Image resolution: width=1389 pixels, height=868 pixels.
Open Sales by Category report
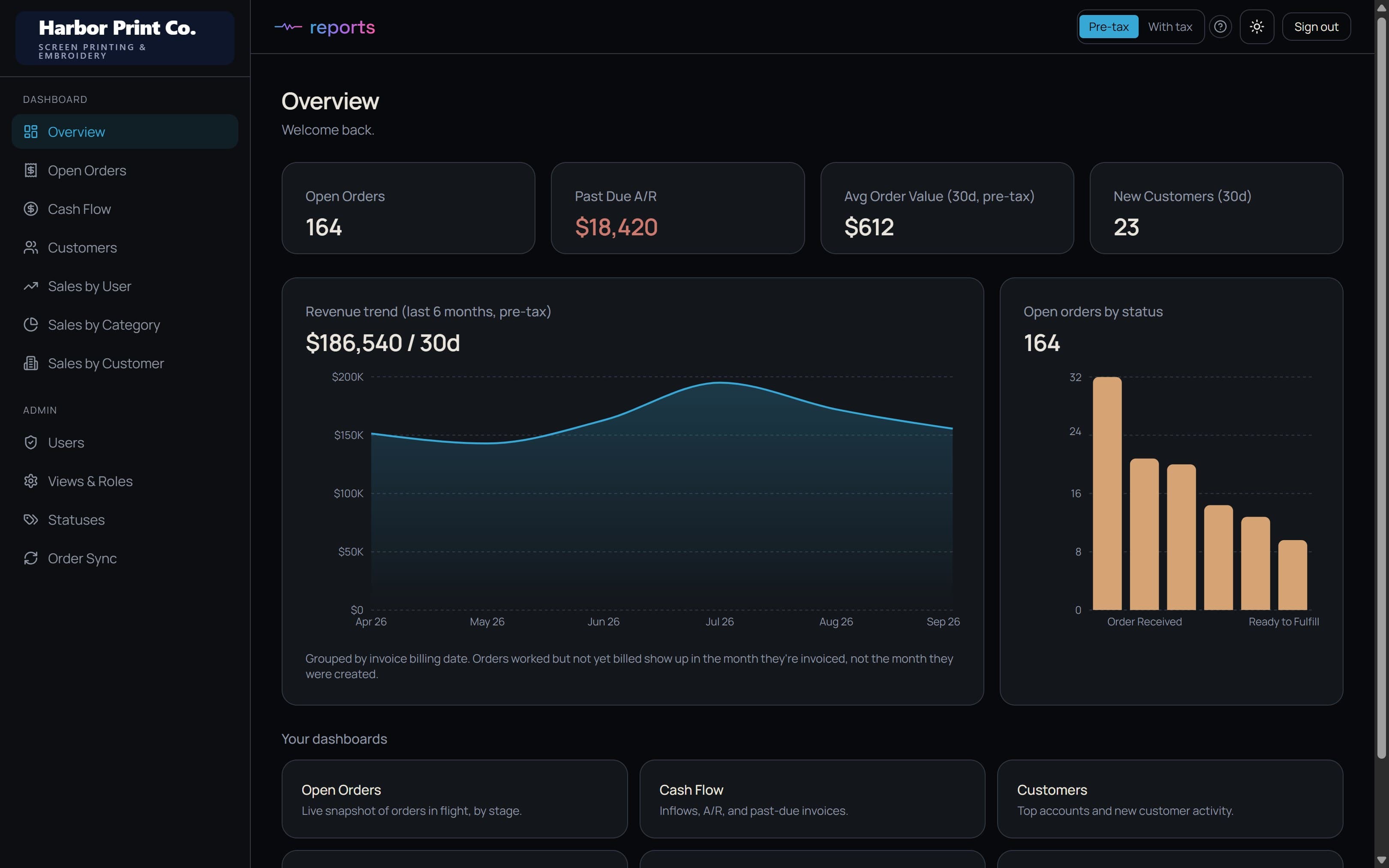(x=125, y=324)
